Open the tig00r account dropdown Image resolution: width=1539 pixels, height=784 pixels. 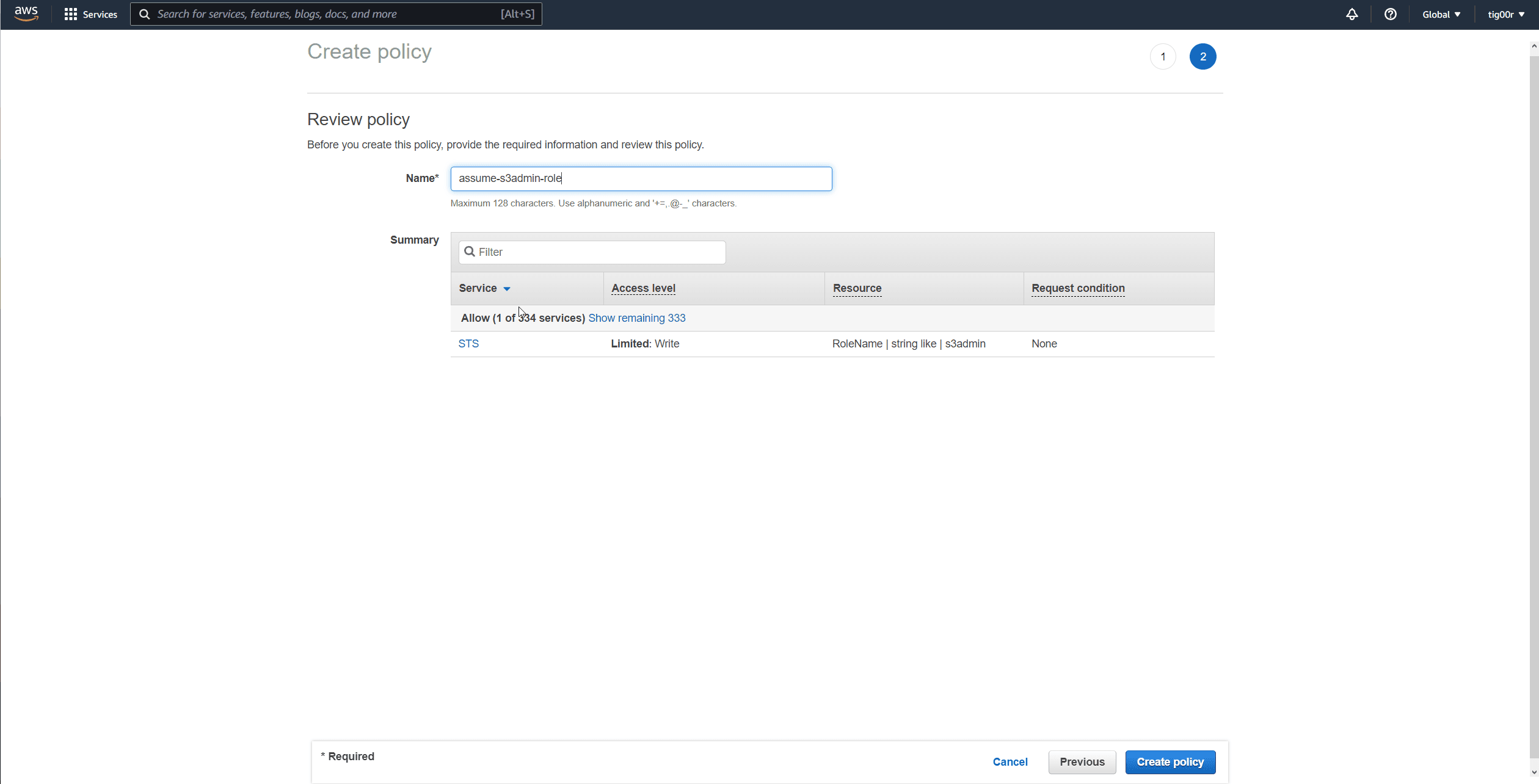(x=1505, y=14)
